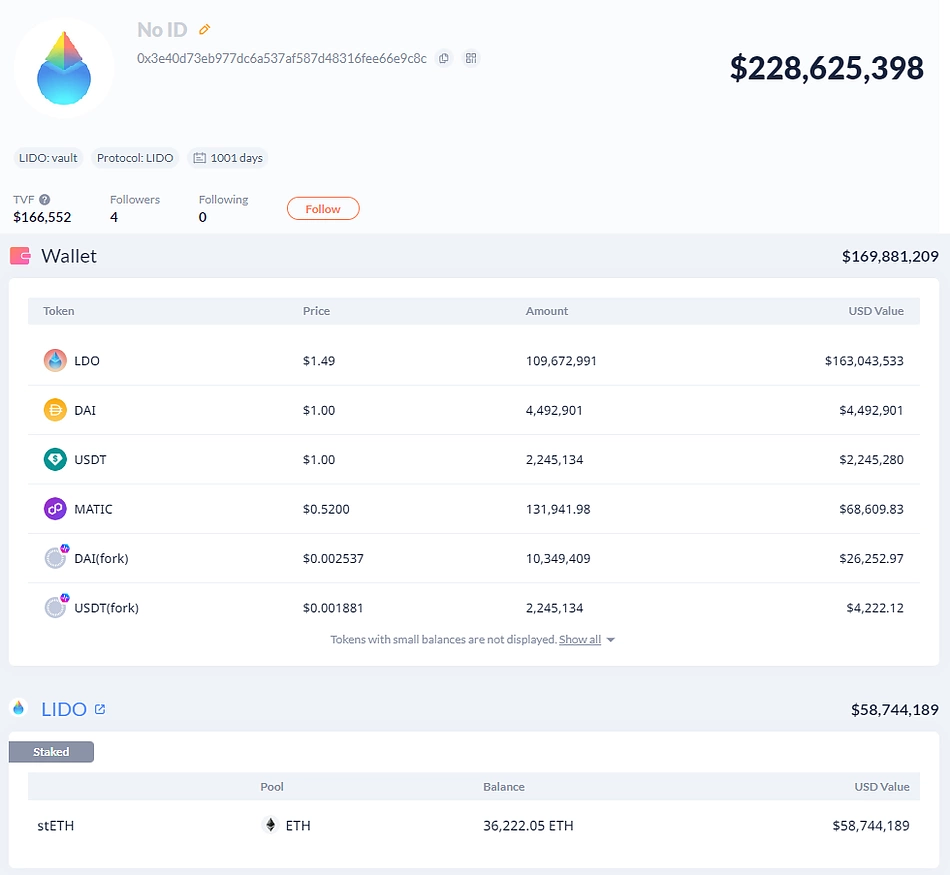950x875 pixels.
Task: Click the DAI amount 4,492,901
Action: pyautogui.click(x=554, y=410)
